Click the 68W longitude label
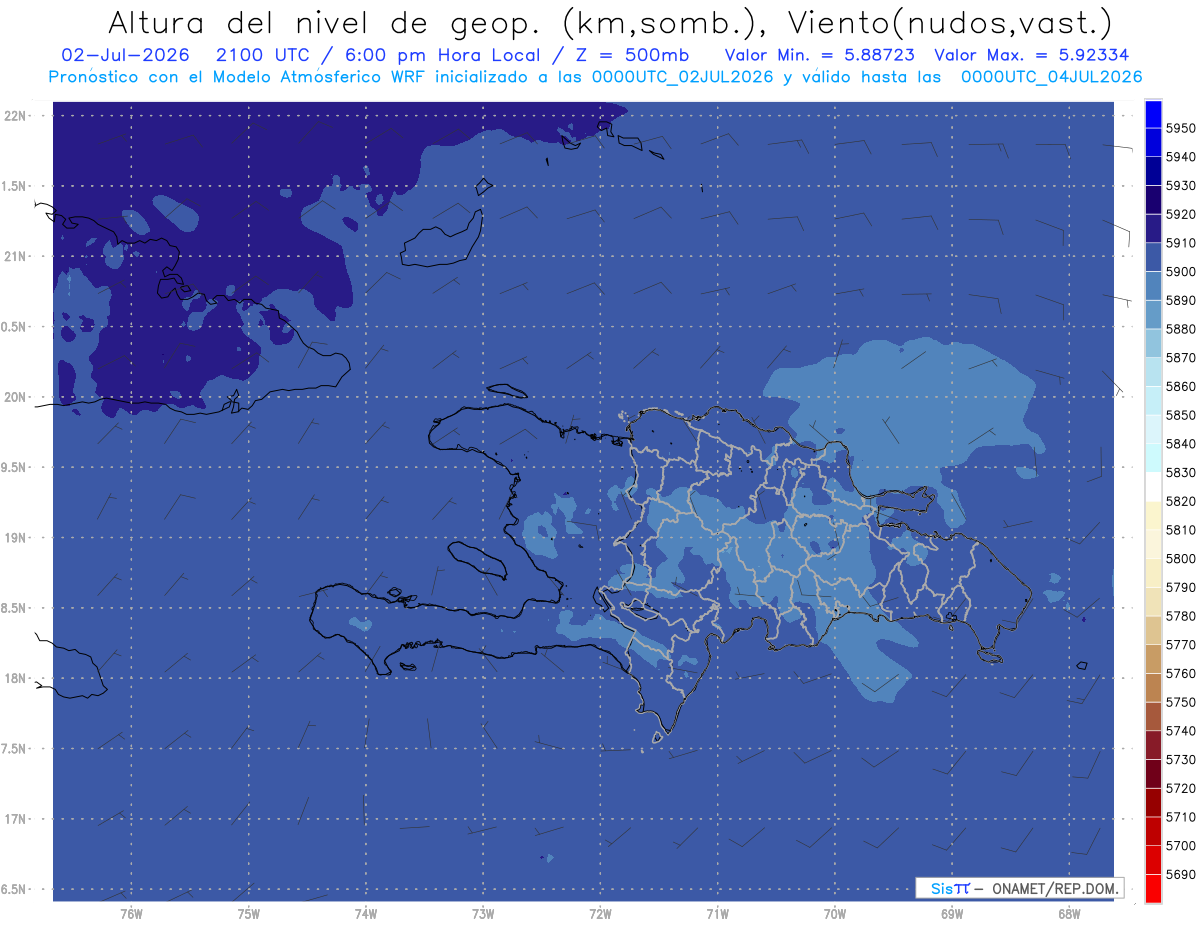 [1069, 914]
